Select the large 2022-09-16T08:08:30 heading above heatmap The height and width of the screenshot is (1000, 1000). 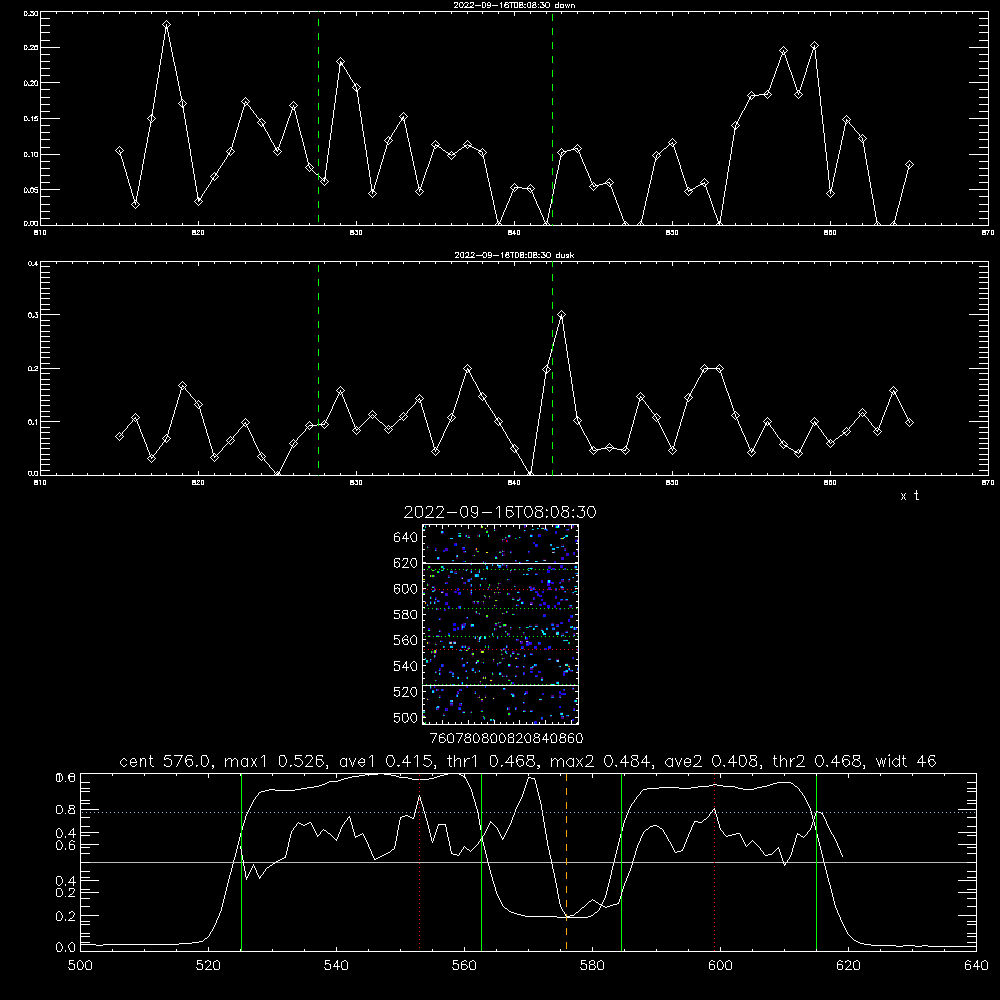(500, 512)
